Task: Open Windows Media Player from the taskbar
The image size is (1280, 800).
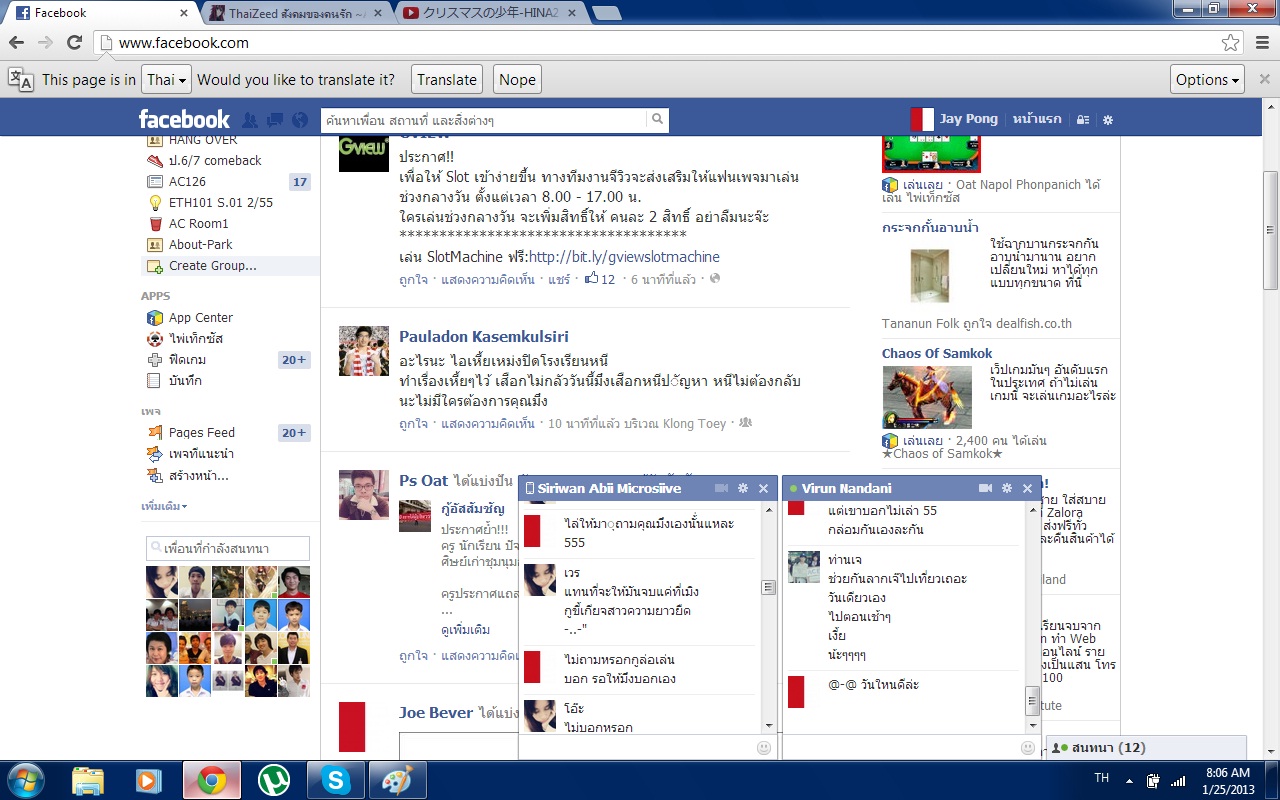Action: 150,780
